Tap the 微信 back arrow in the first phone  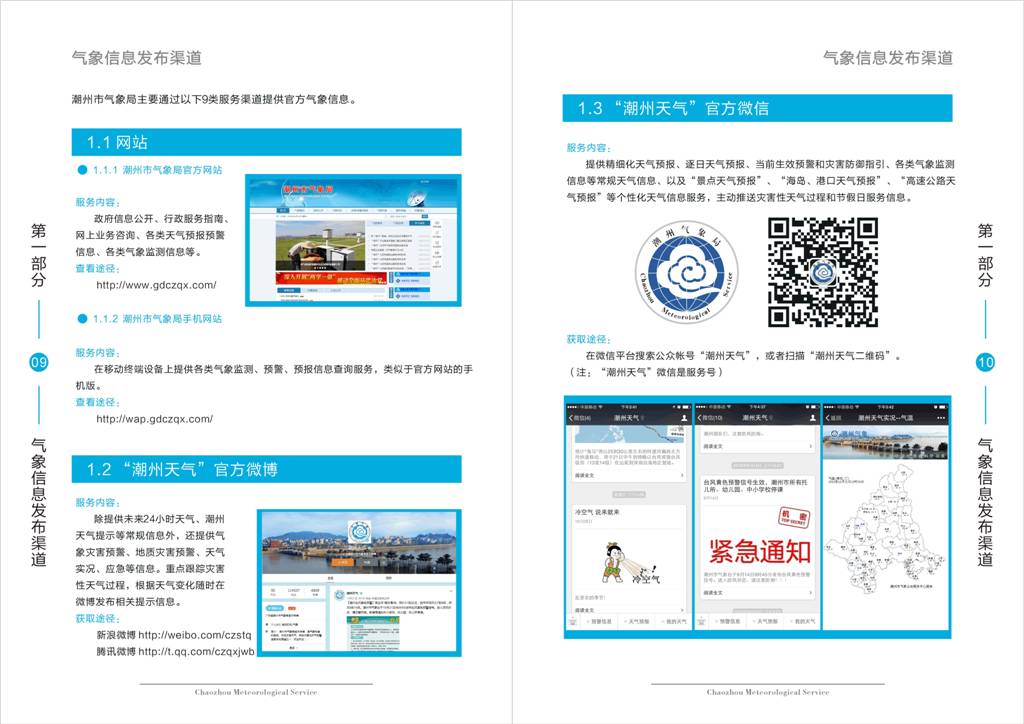(x=574, y=417)
